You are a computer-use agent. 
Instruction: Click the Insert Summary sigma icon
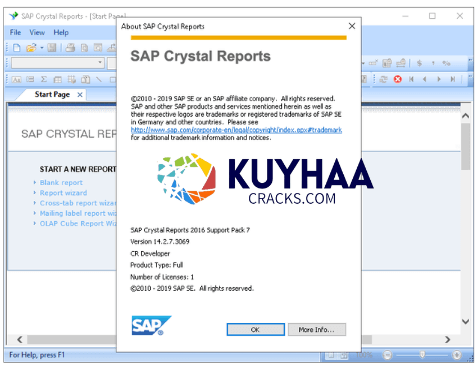point(44,79)
